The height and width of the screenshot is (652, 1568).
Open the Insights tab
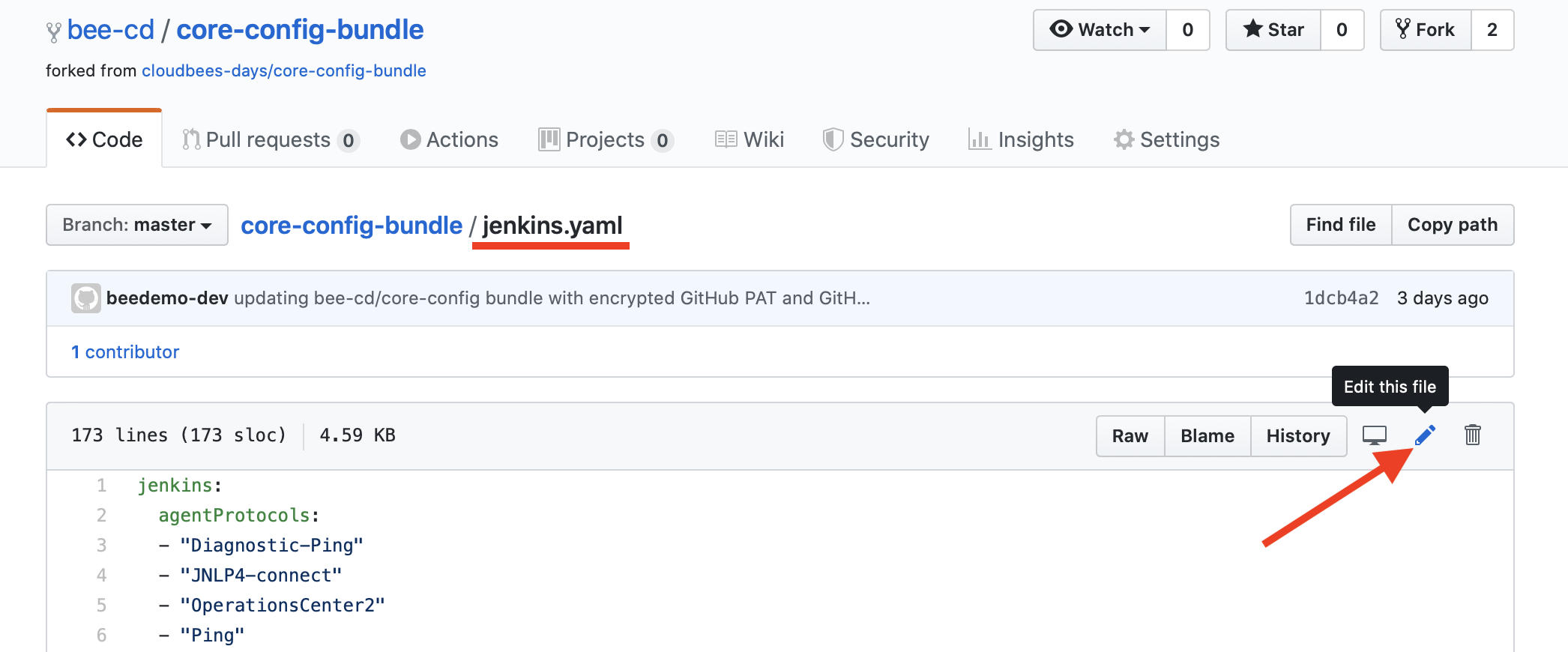[x=1021, y=140]
